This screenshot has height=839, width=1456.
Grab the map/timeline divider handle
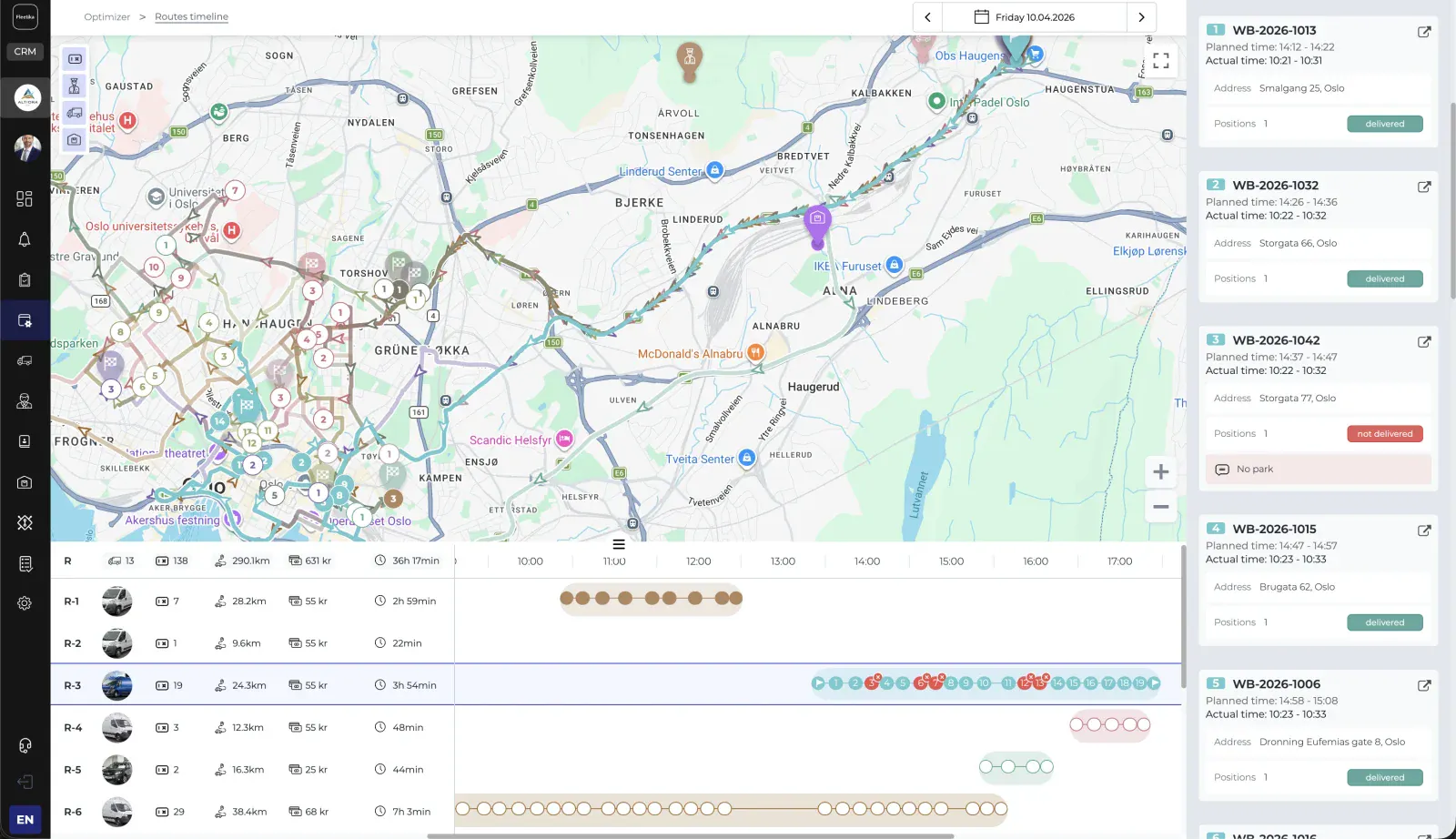(x=619, y=544)
